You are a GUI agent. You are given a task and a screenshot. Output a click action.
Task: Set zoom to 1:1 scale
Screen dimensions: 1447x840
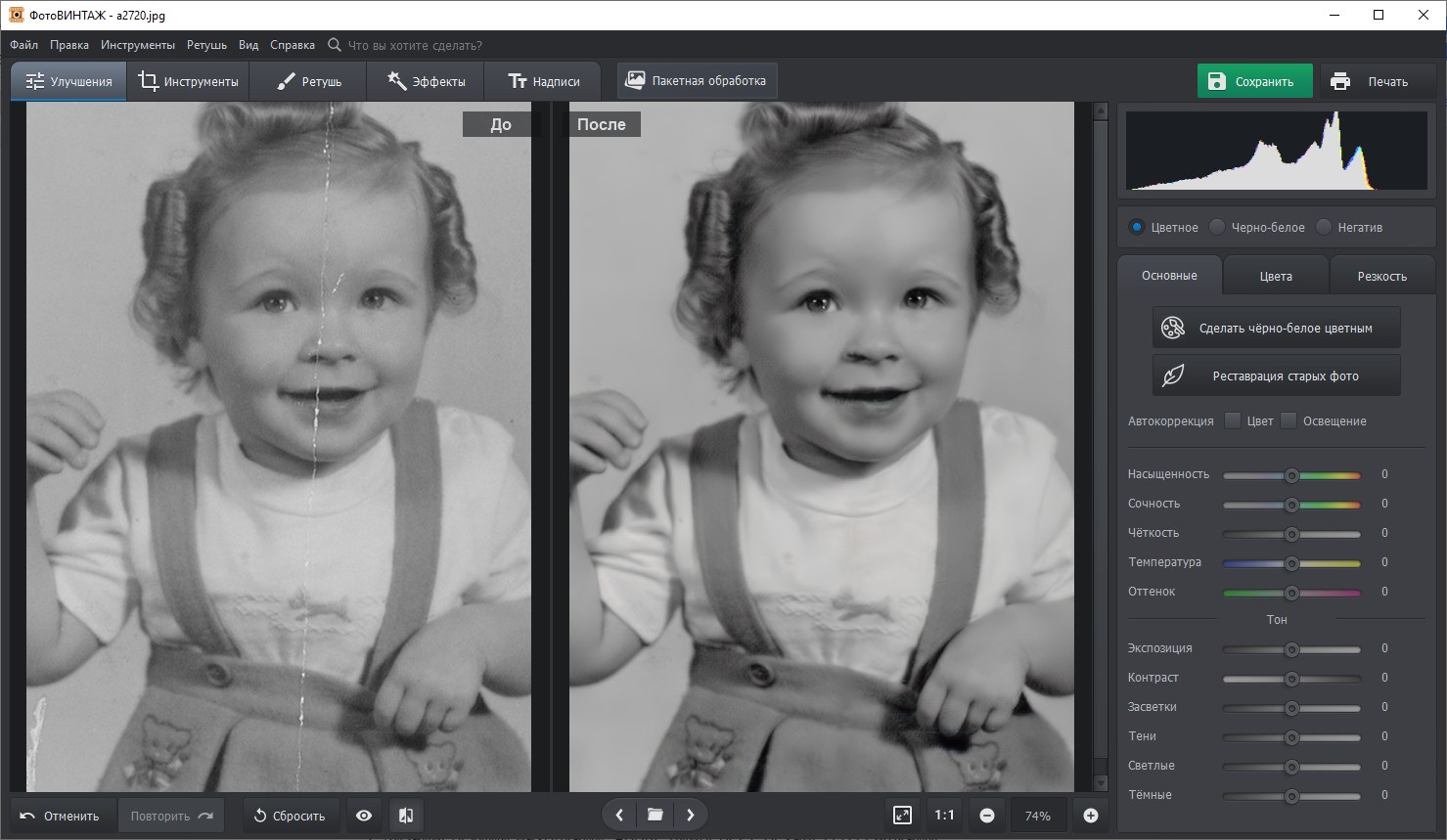(944, 815)
